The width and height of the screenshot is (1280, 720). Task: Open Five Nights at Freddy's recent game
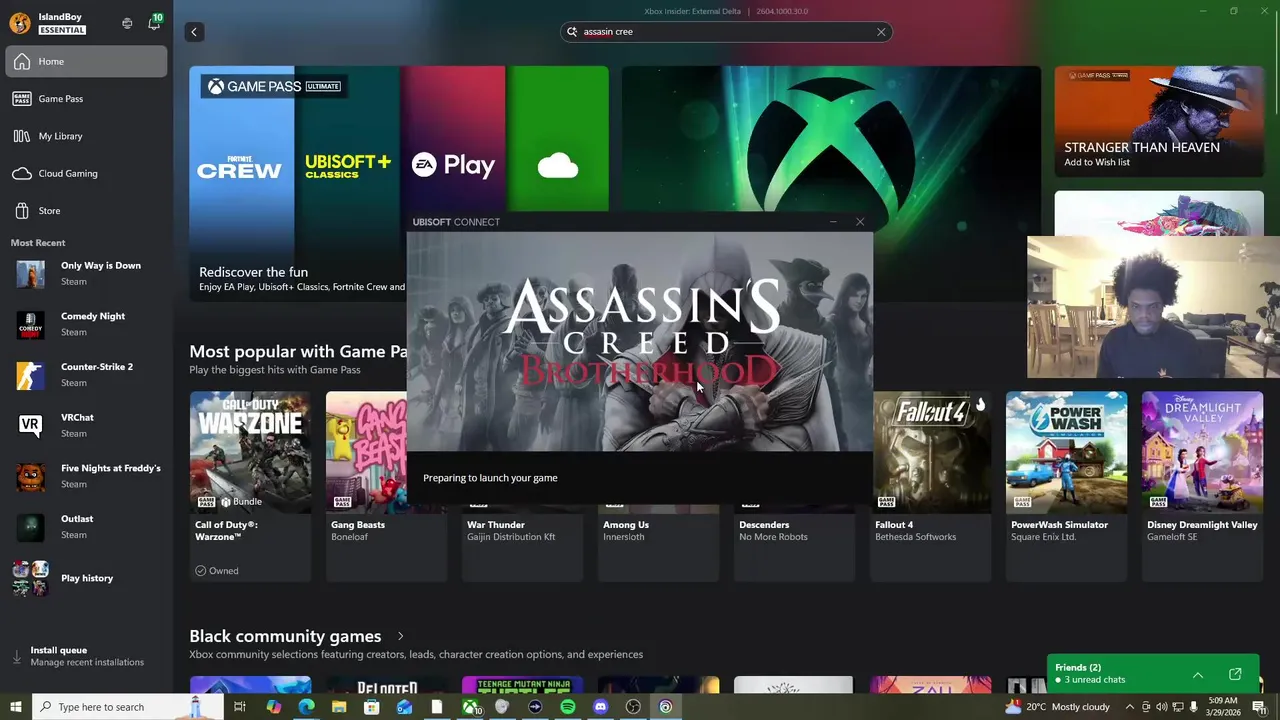[x=86, y=476]
